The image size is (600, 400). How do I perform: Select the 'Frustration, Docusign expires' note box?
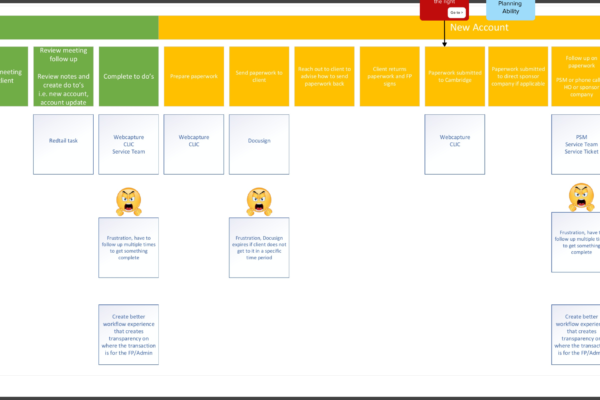tap(259, 248)
